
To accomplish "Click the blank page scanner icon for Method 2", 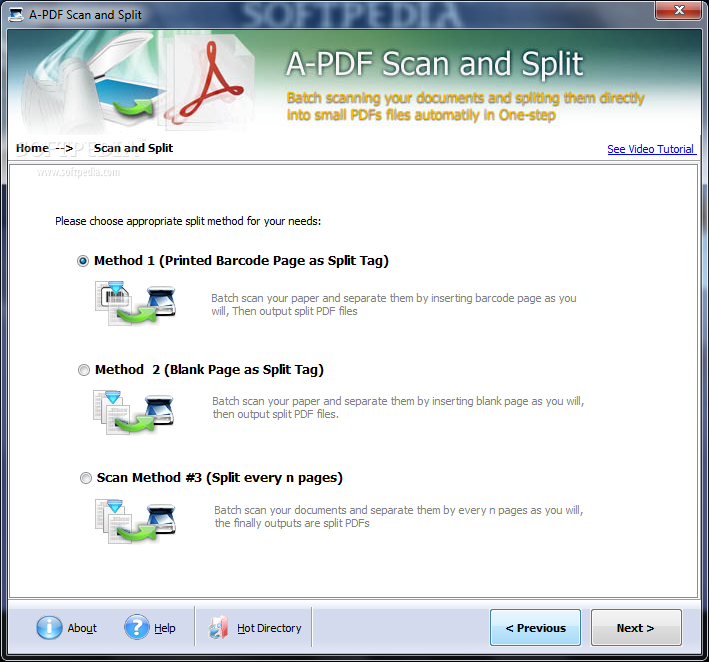I will pos(133,411).
